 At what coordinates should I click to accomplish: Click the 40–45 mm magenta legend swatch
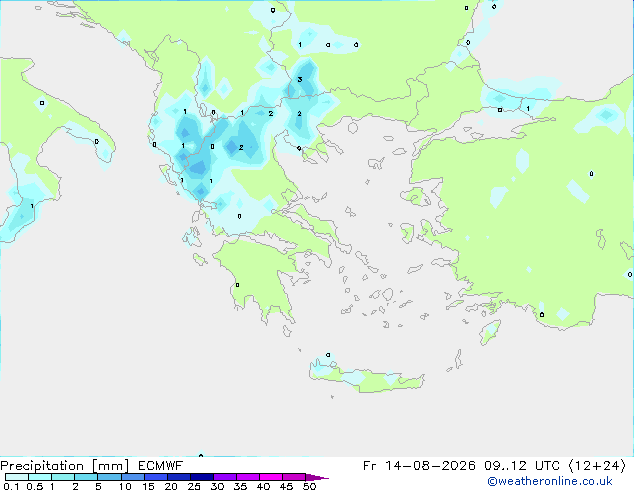click(x=271, y=477)
